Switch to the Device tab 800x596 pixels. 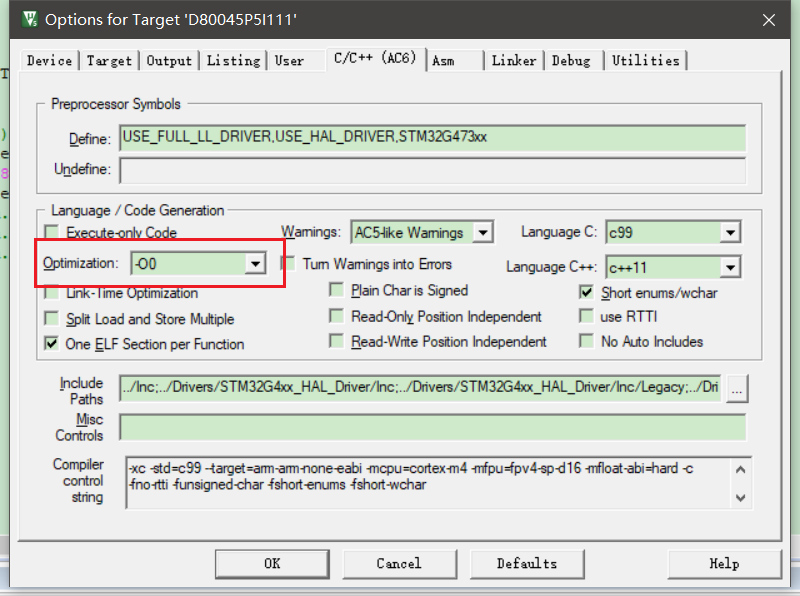[x=48, y=60]
